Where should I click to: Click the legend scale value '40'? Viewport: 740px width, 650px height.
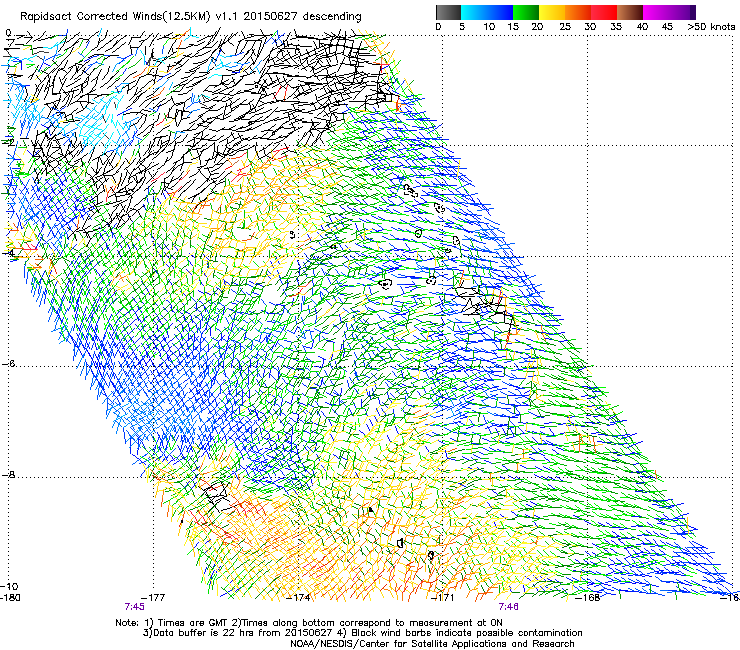coord(642,27)
